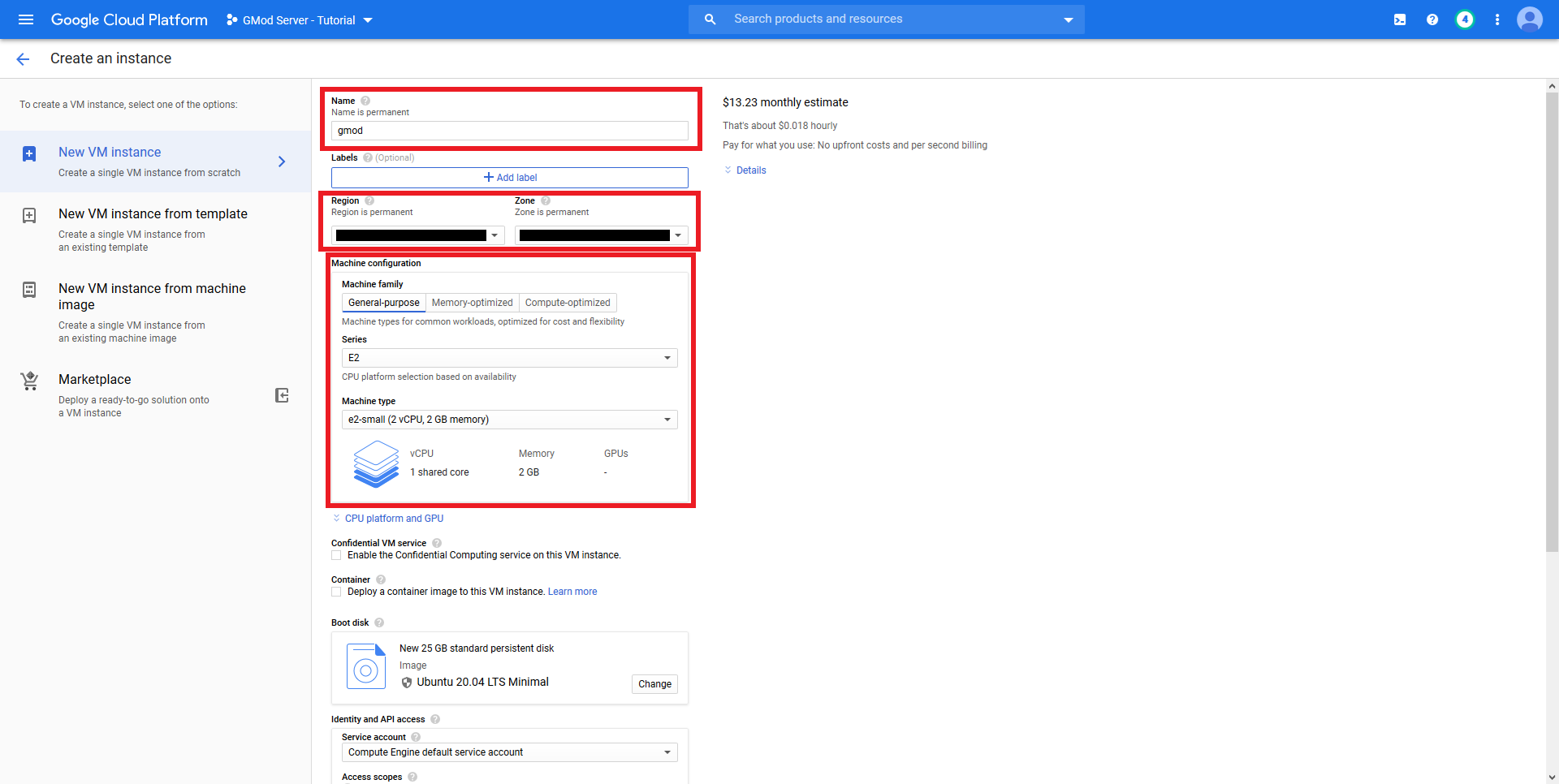Check Deploy a container image checkbox
Image resolution: width=1559 pixels, height=784 pixels.
[336, 592]
